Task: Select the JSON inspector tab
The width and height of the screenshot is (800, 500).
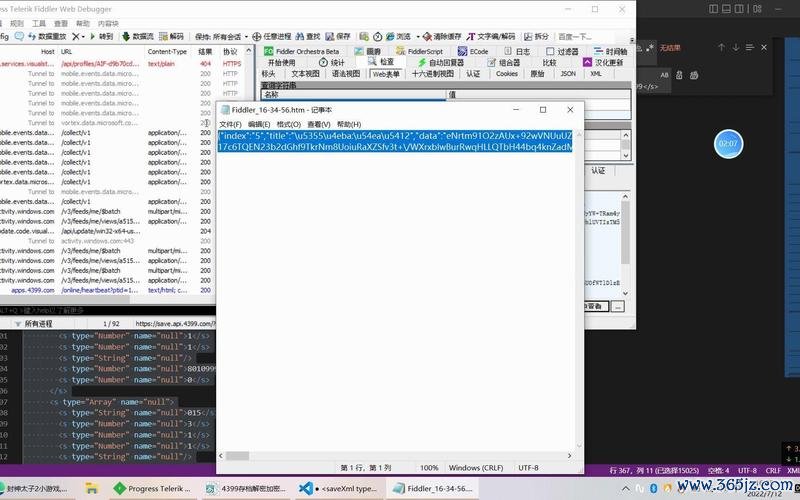Action: tap(568, 73)
